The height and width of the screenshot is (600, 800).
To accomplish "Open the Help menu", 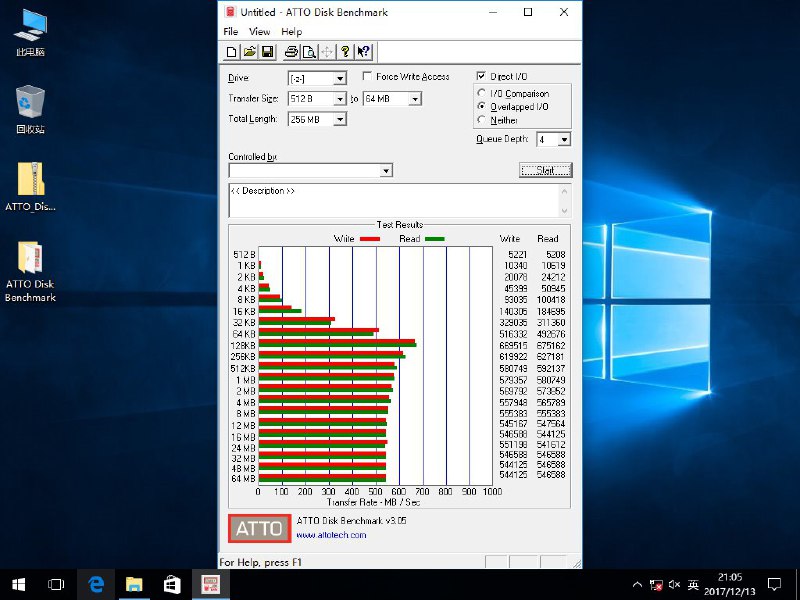I will tap(291, 32).
